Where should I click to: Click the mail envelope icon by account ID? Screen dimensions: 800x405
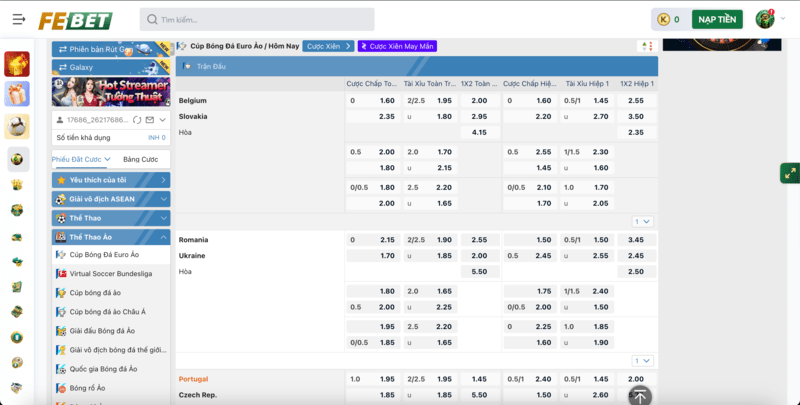[x=149, y=120]
